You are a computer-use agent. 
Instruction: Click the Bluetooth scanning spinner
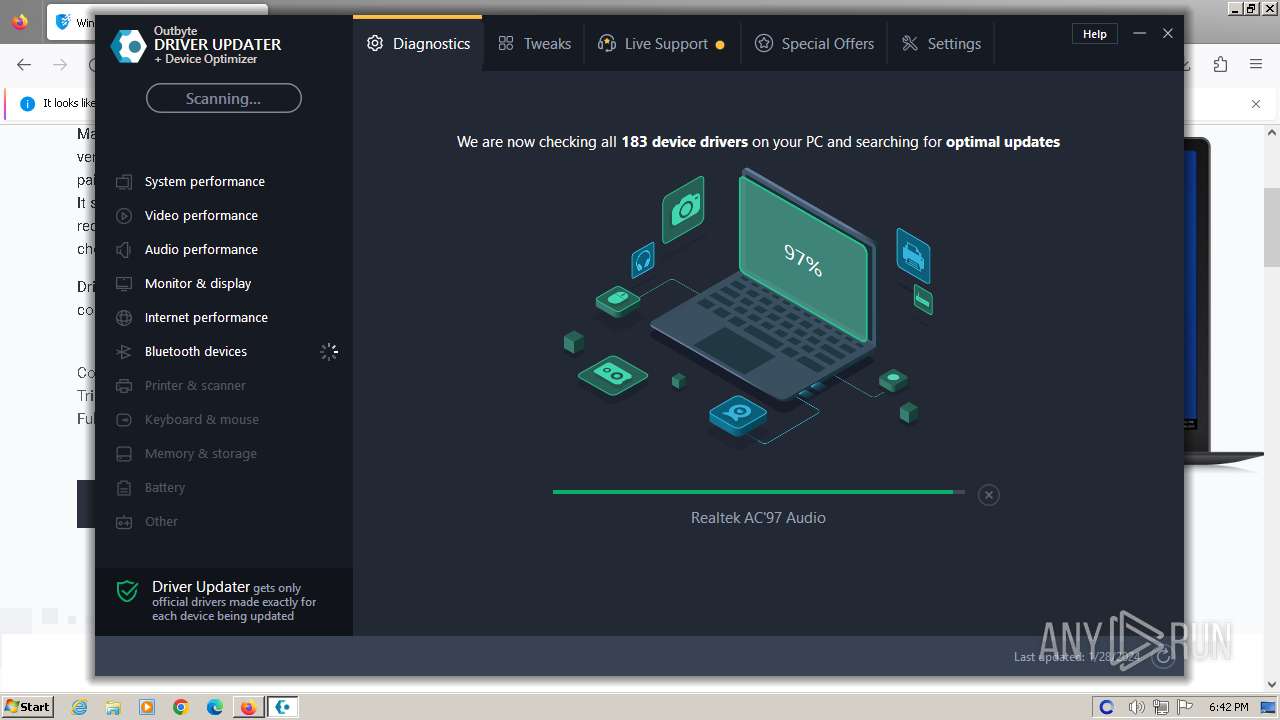pos(329,352)
